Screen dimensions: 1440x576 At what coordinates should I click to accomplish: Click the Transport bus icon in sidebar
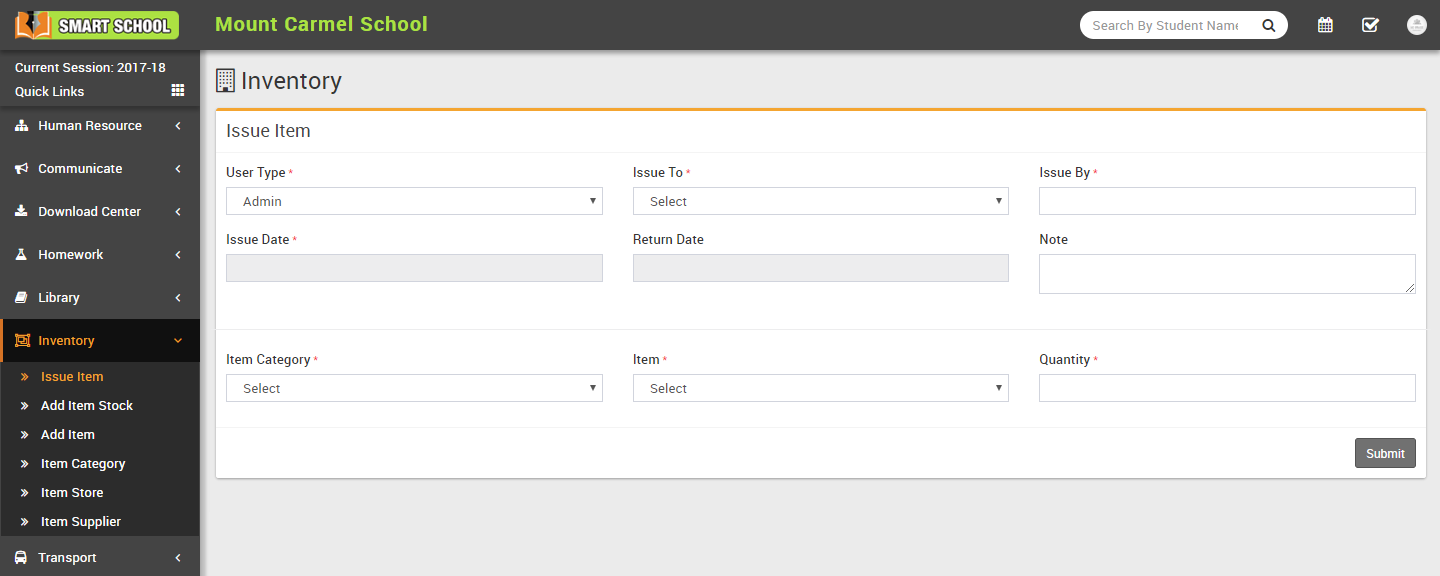click(x=21, y=558)
